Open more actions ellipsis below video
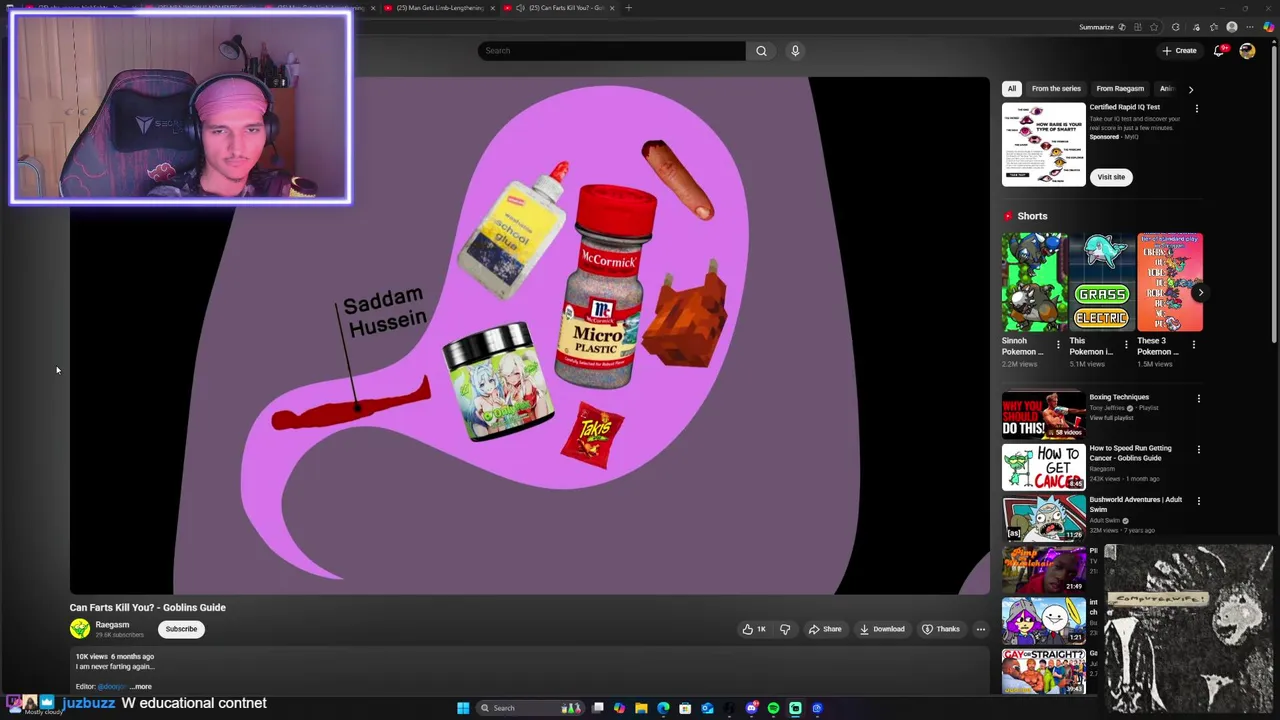Screen dimensions: 1280x720 coord(981,629)
